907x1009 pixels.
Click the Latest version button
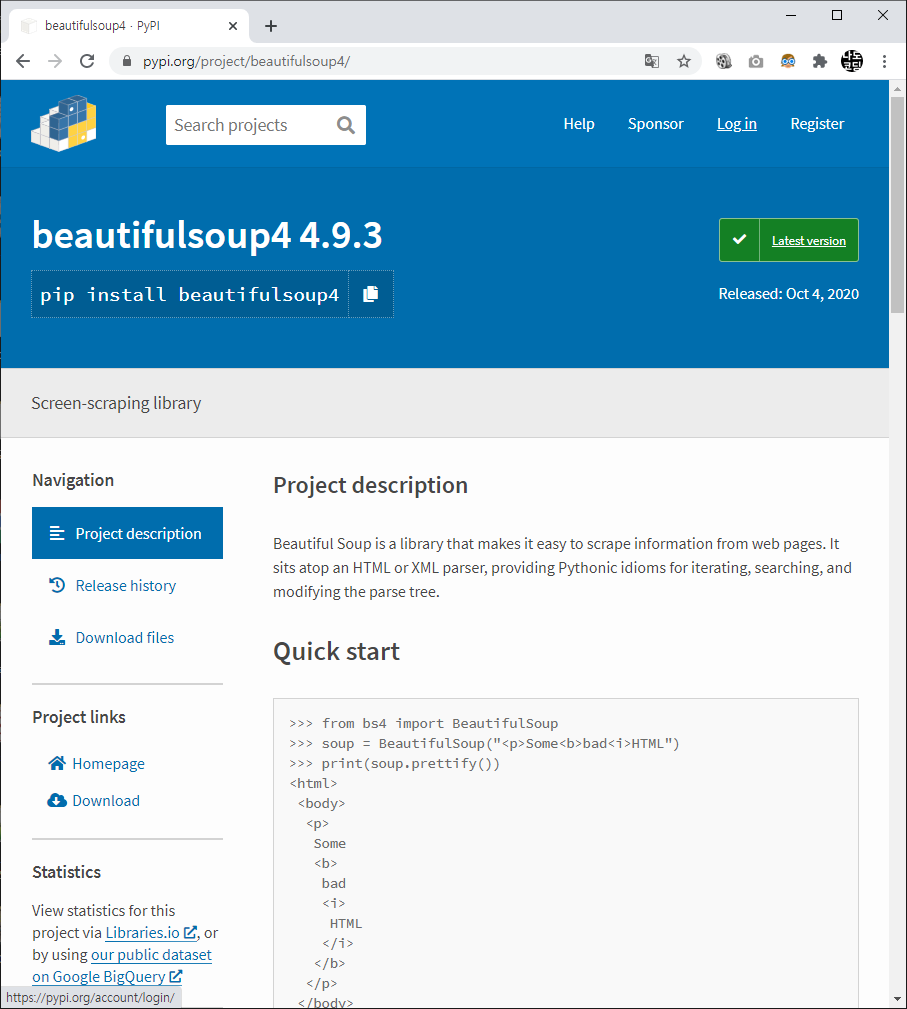tap(789, 240)
